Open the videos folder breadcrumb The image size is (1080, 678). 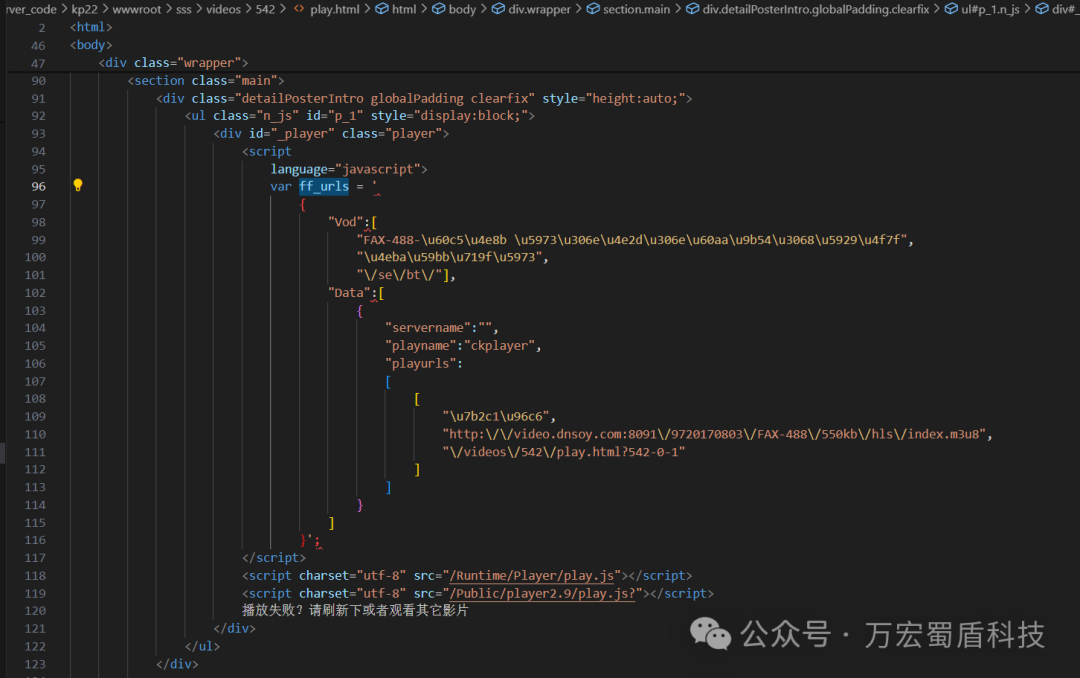coord(223,9)
